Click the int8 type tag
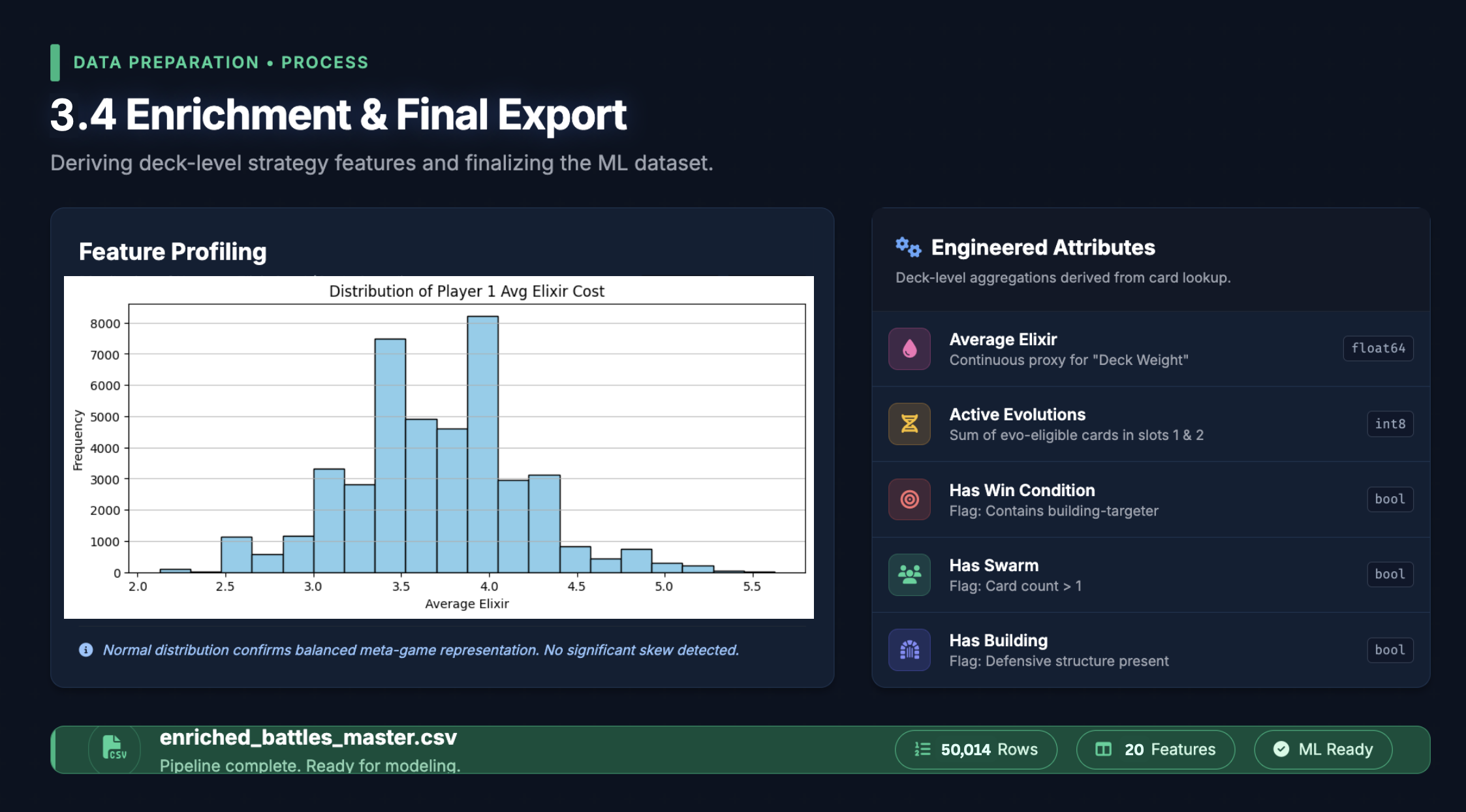Image resolution: width=1466 pixels, height=812 pixels. click(x=1390, y=424)
